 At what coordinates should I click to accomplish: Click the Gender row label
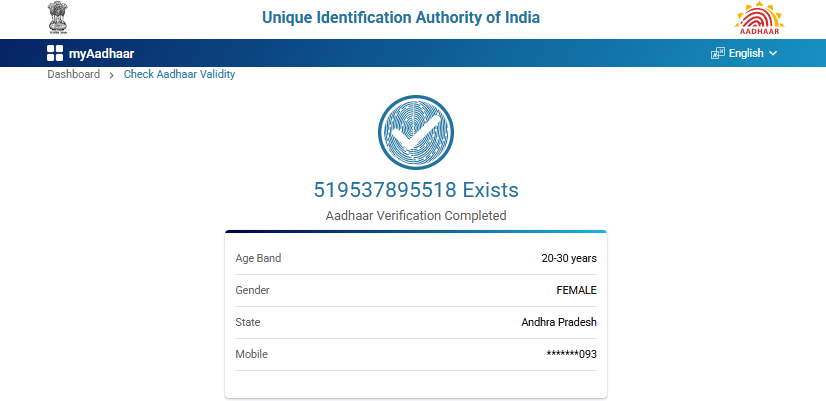(x=253, y=290)
